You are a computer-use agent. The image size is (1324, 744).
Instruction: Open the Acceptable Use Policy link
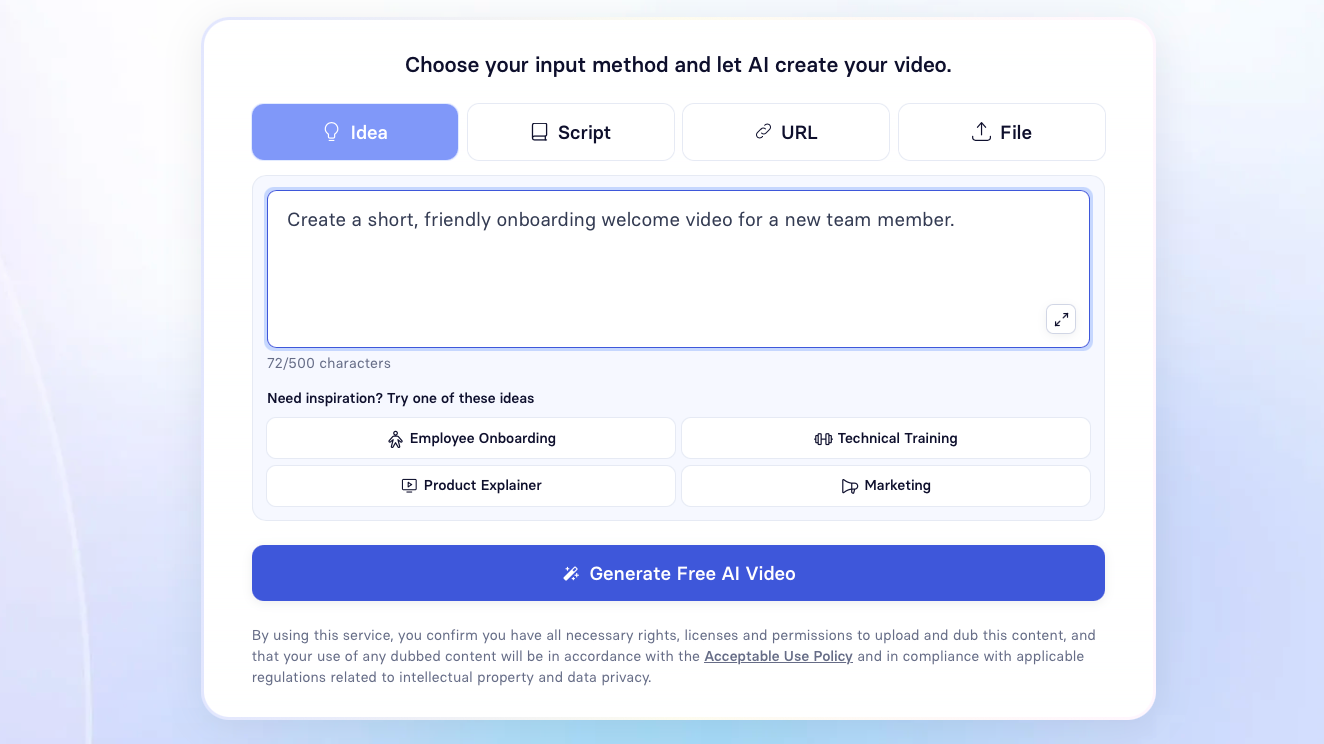(778, 657)
